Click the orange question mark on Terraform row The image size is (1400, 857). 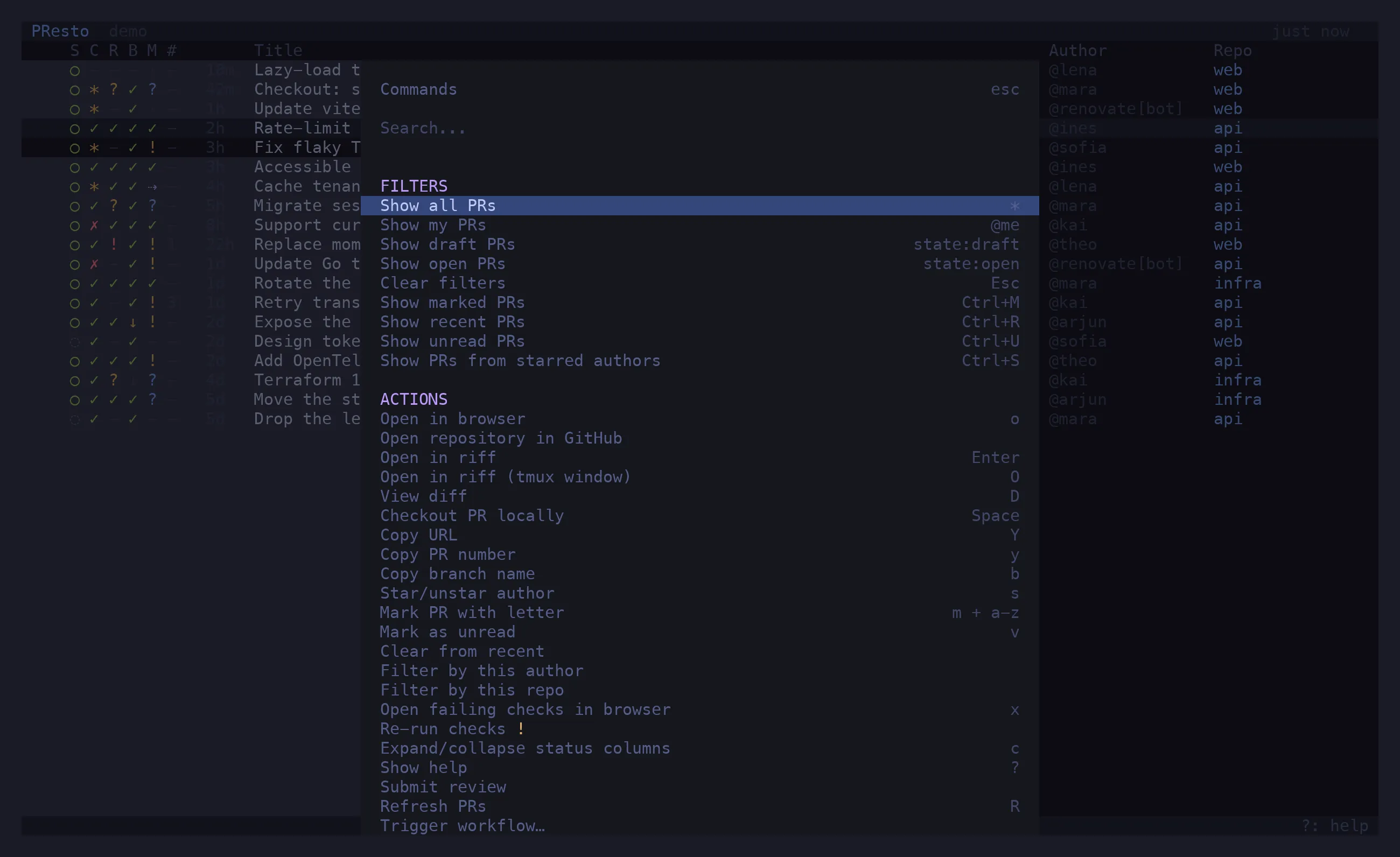coord(114,380)
